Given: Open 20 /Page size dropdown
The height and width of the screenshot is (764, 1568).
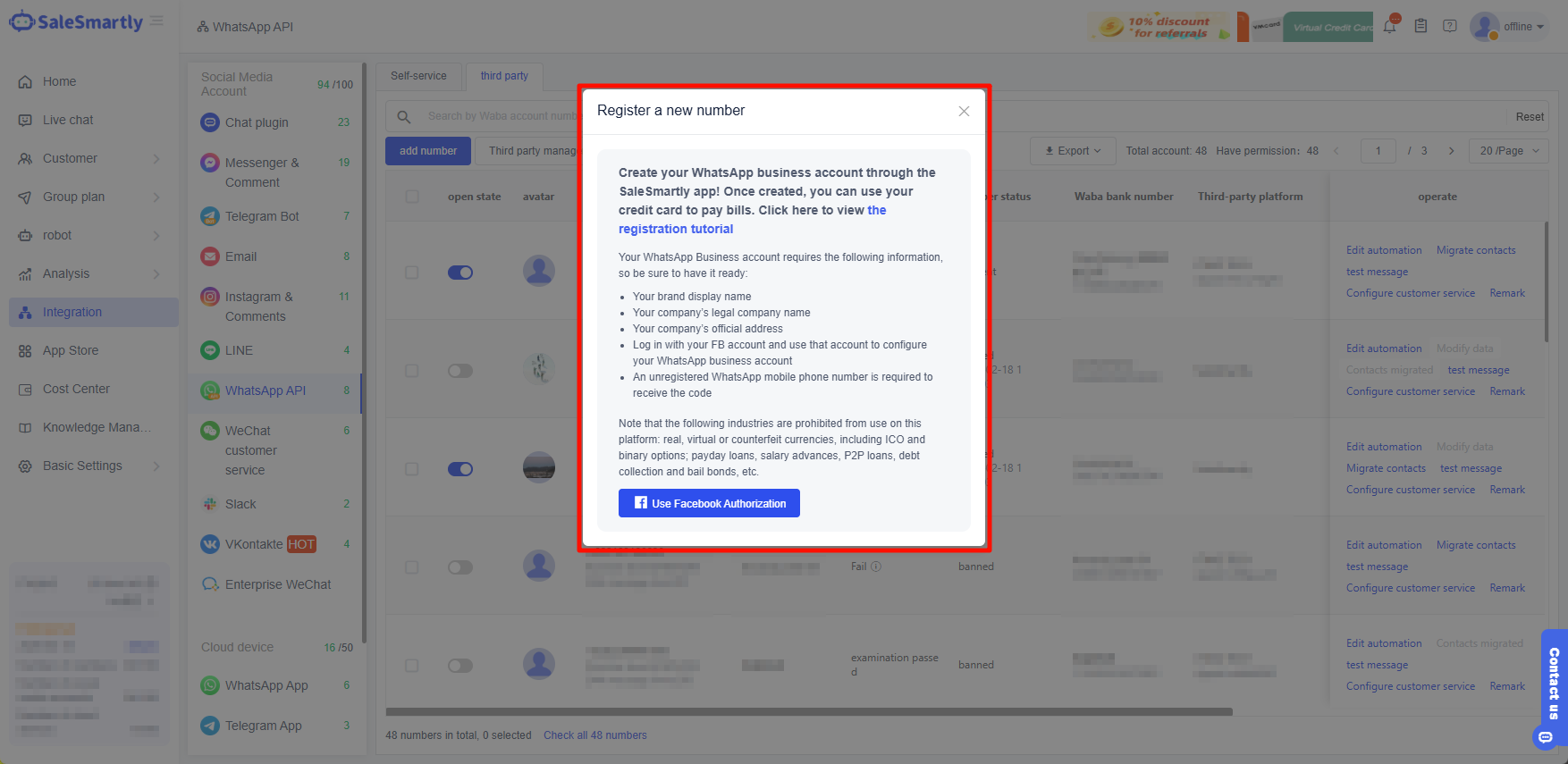Looking at the screenshot, I should coord(1509,151).
